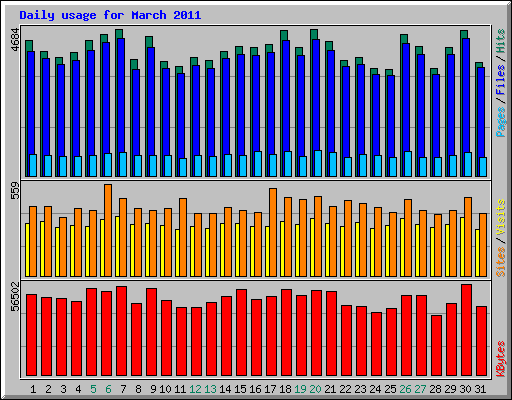Select the red KBytes bar for day 1

point(31,335)
